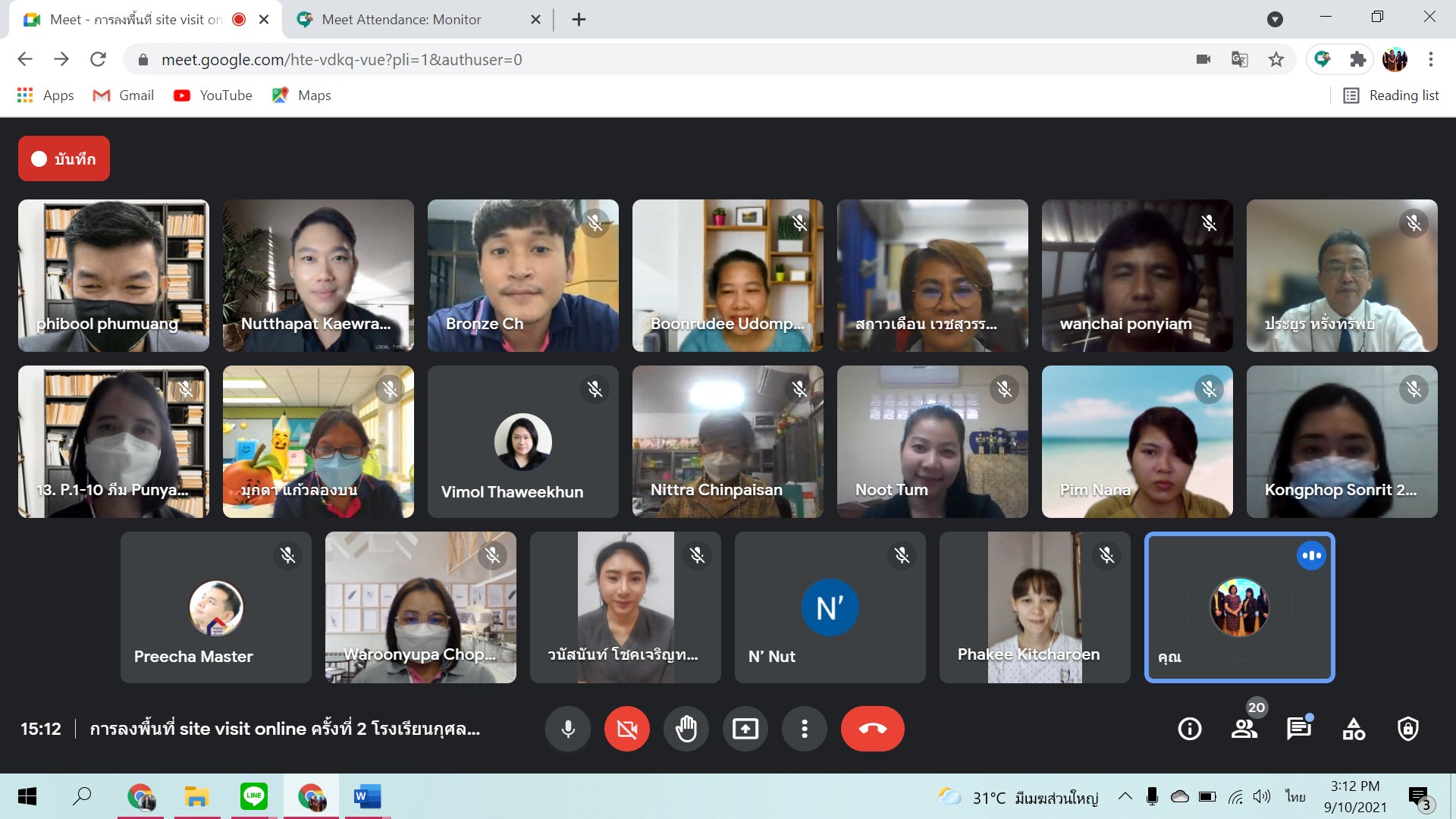Viewport: 1456px width, 819px height.
Task: Open the LINE app in the taskbar
Action: (x=253, y=796)
